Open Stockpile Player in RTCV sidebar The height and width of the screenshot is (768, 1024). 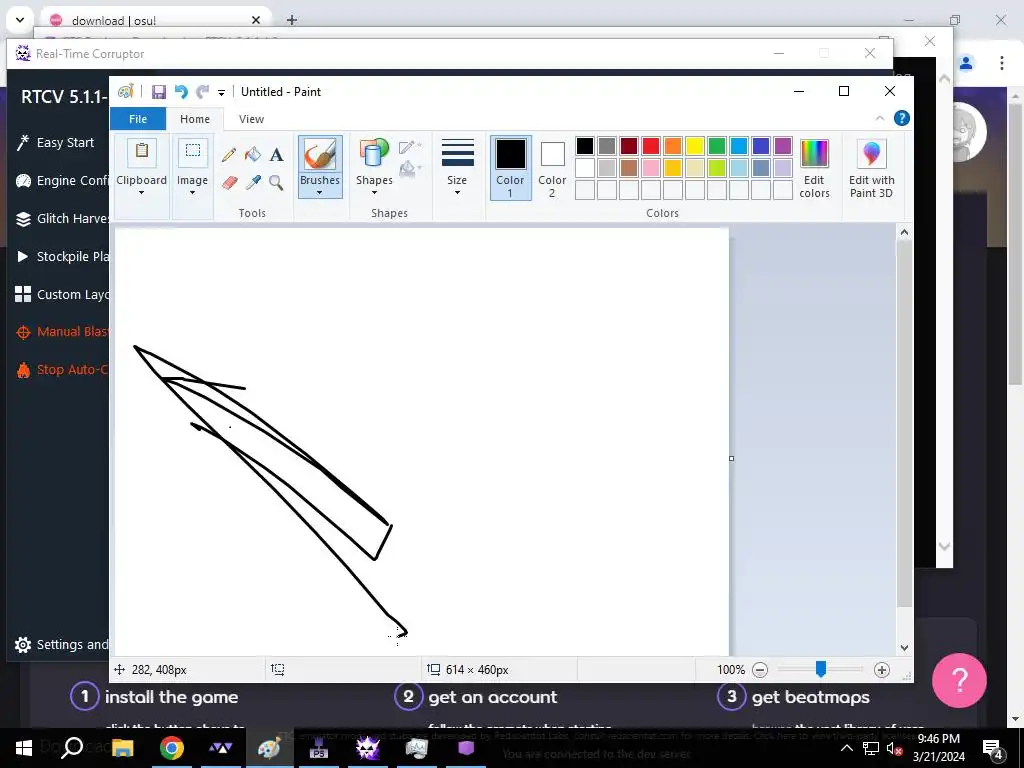(x=61, y=256)
